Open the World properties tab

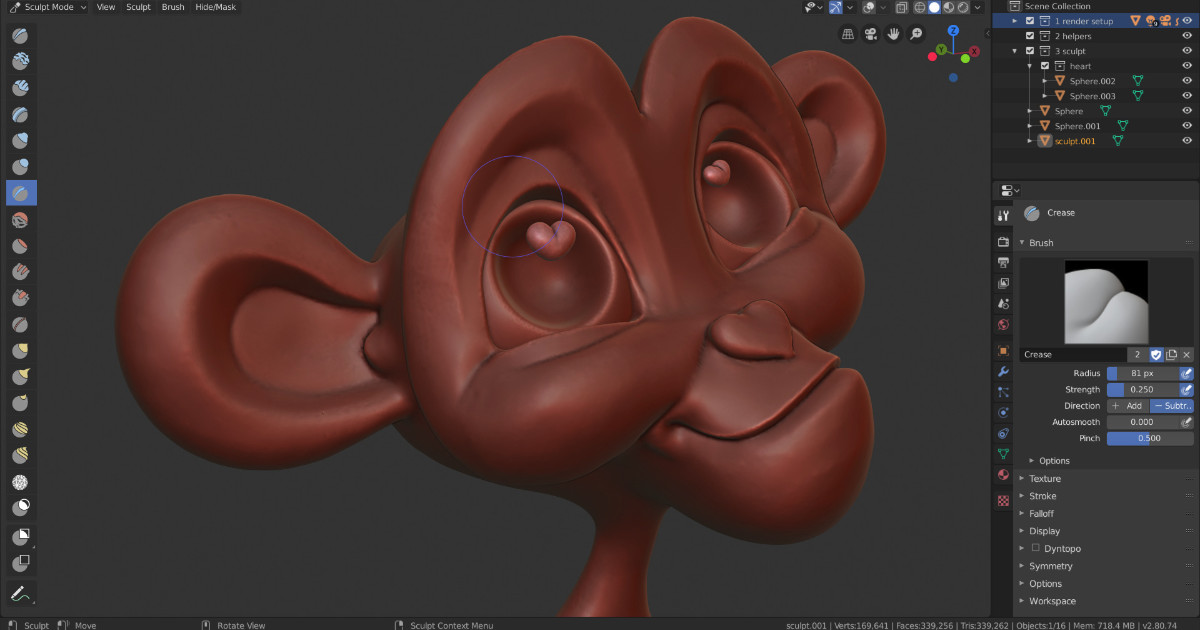coord(1003,324)
